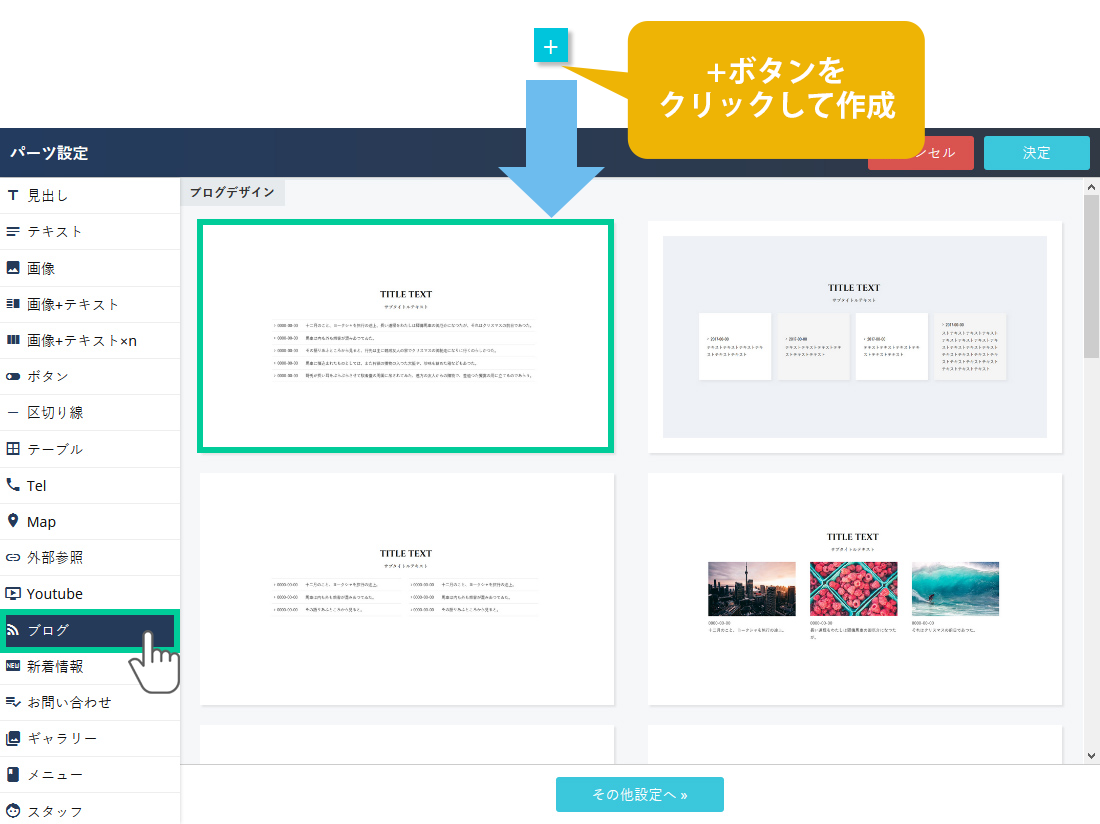Image resolution: width=1100 pixels, height=824 pixels.
Task: Click the その他設定へ » button
Action: coord(639,795)
